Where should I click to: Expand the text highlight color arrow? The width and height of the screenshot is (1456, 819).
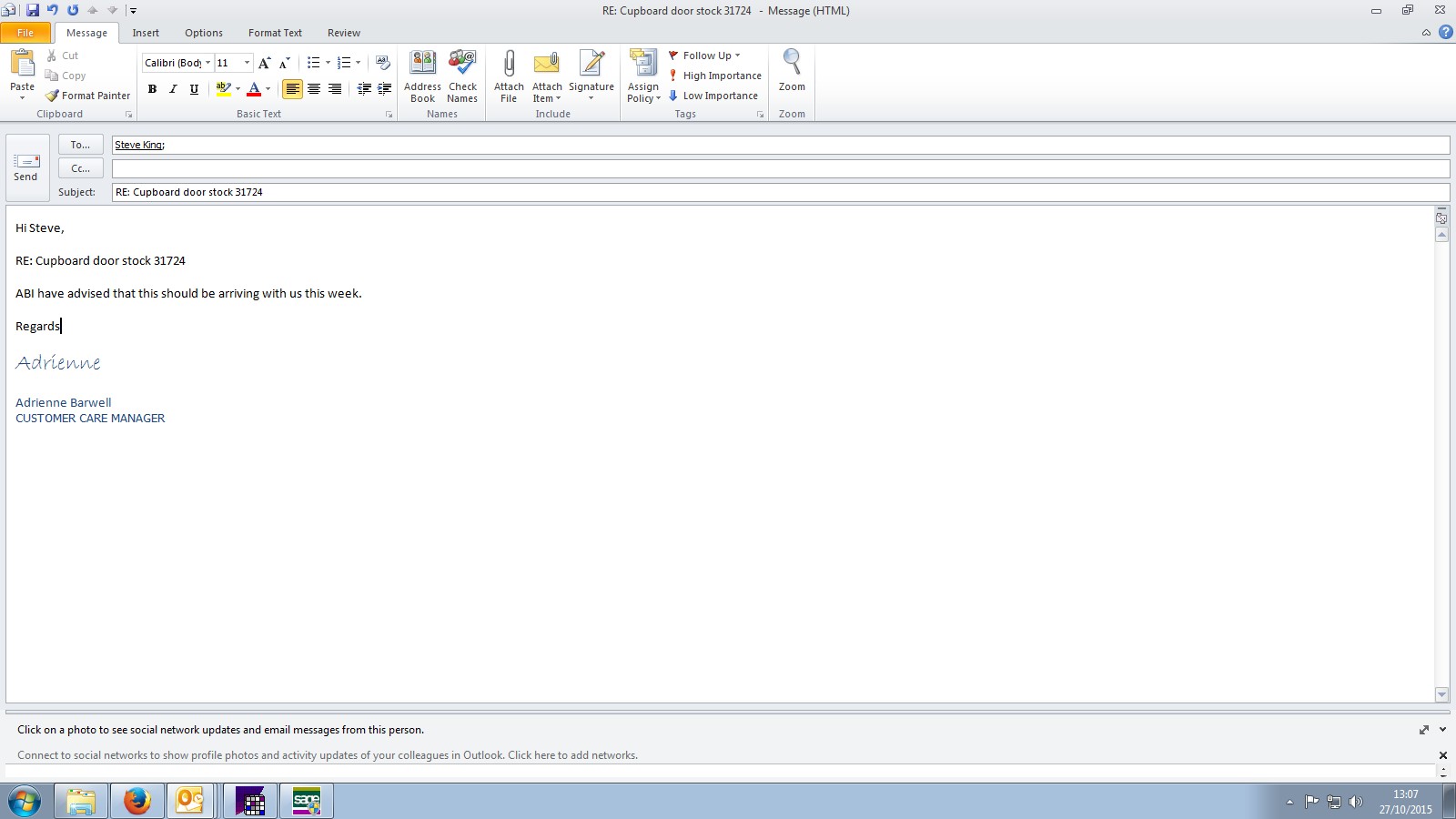[238, 89]
